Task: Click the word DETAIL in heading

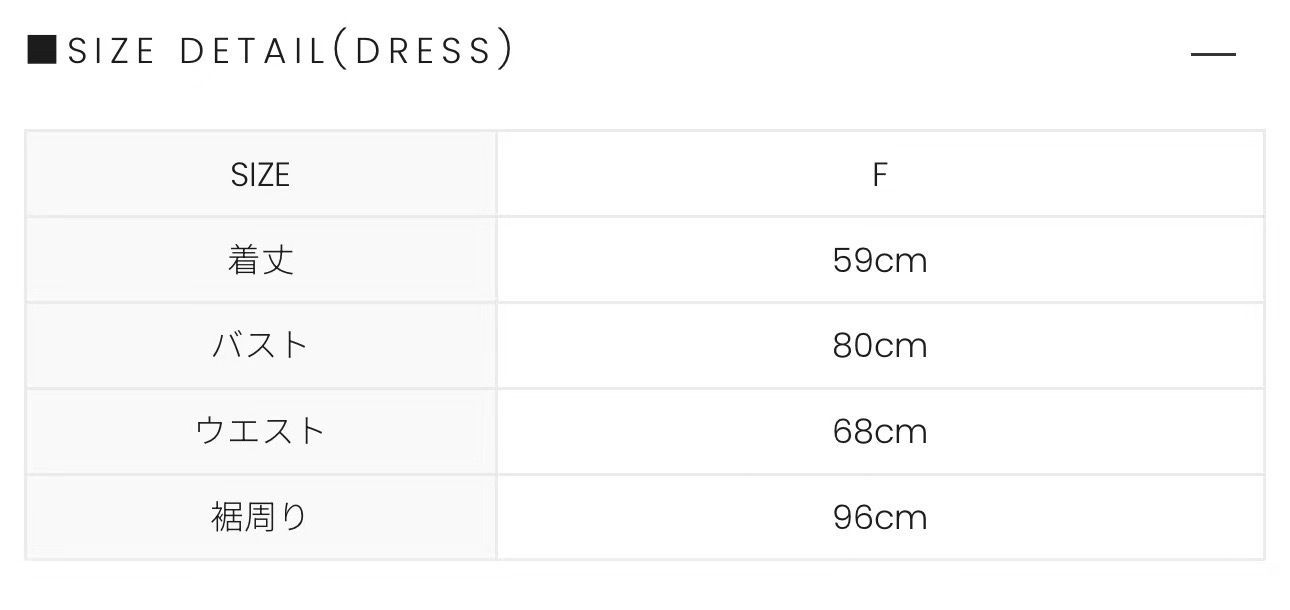Action: (253, 50)
